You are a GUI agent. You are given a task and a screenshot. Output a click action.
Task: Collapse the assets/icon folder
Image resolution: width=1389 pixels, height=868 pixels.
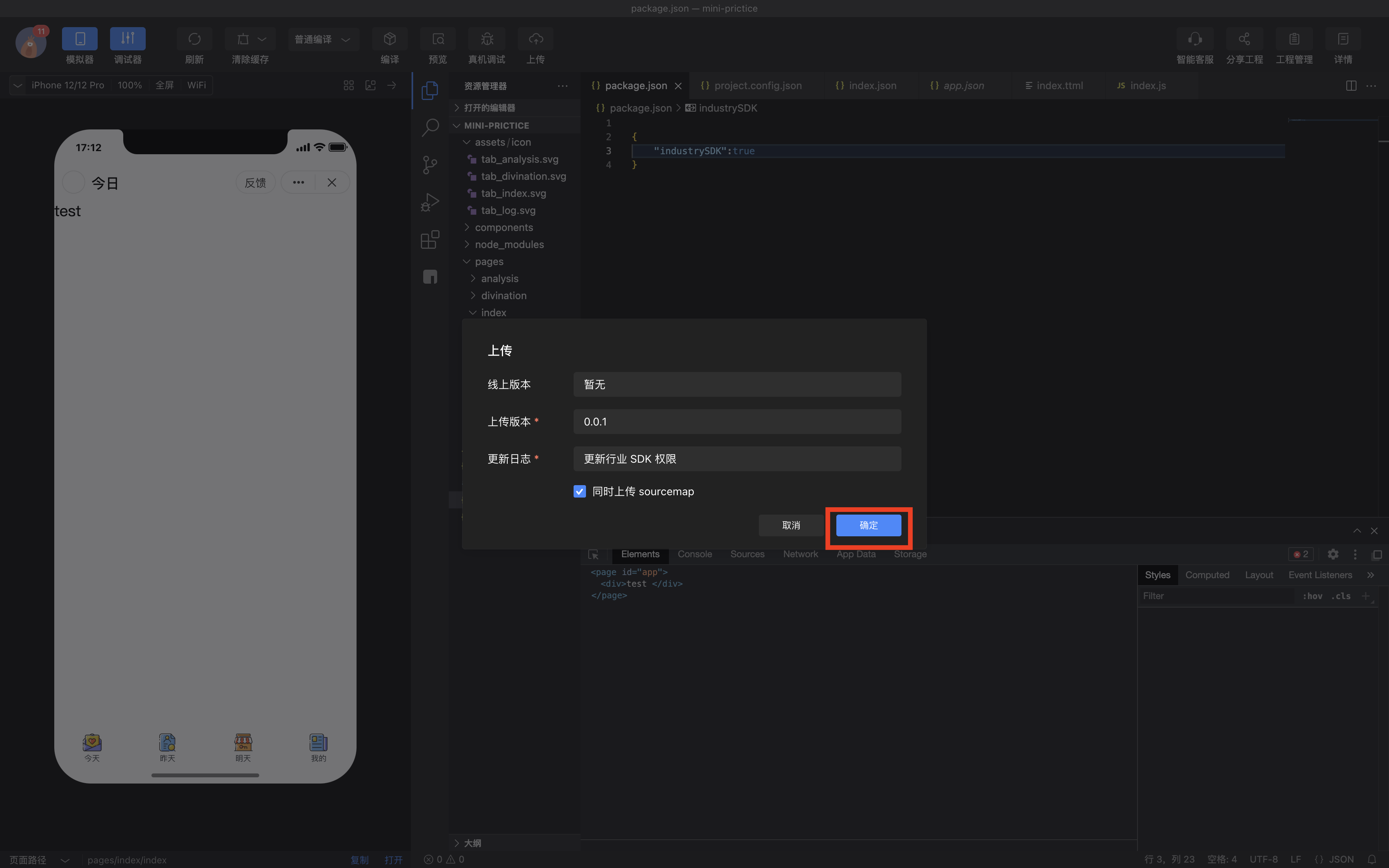(514, 142)
